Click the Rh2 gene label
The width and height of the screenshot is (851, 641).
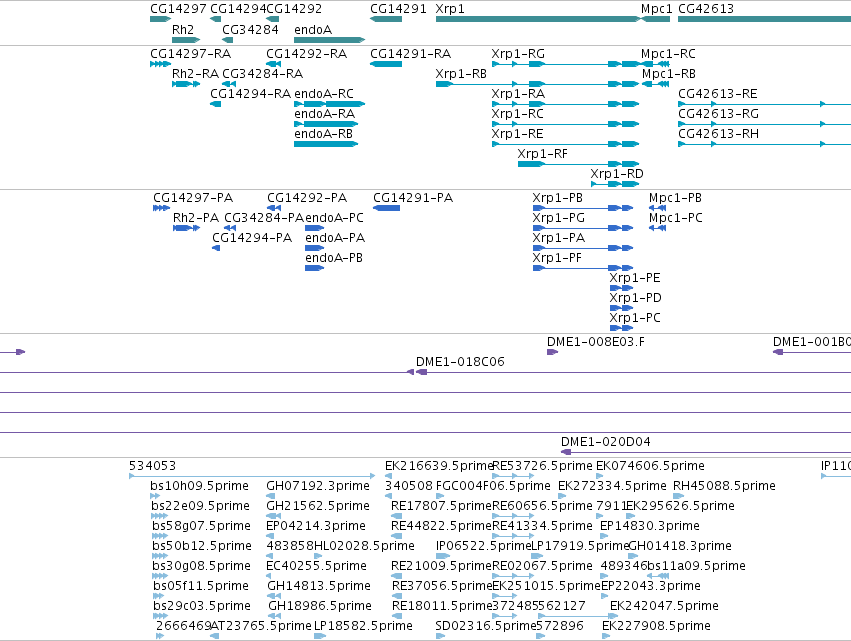coord(183,30)
